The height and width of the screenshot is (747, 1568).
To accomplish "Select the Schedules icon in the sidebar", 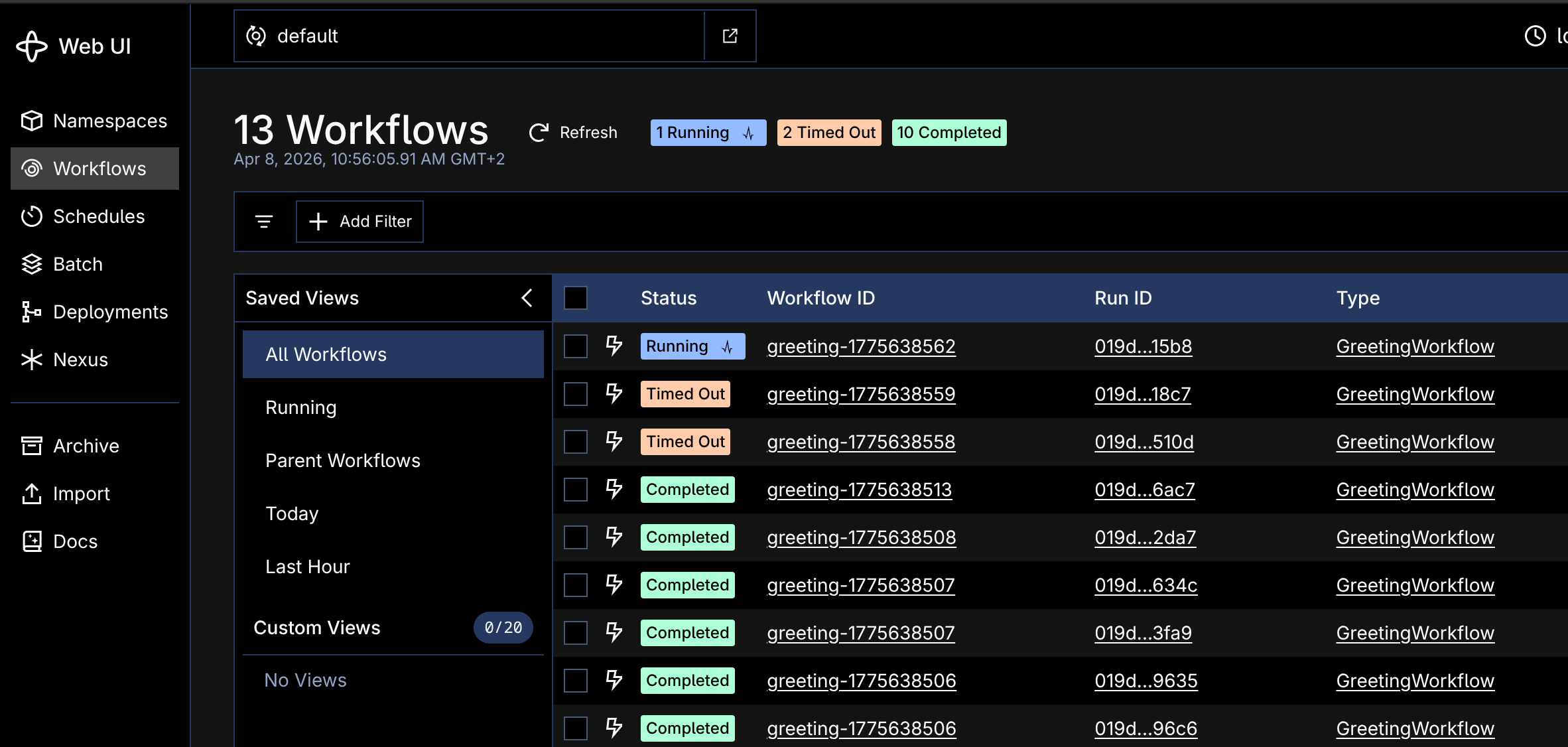I will tap(32, 216).
